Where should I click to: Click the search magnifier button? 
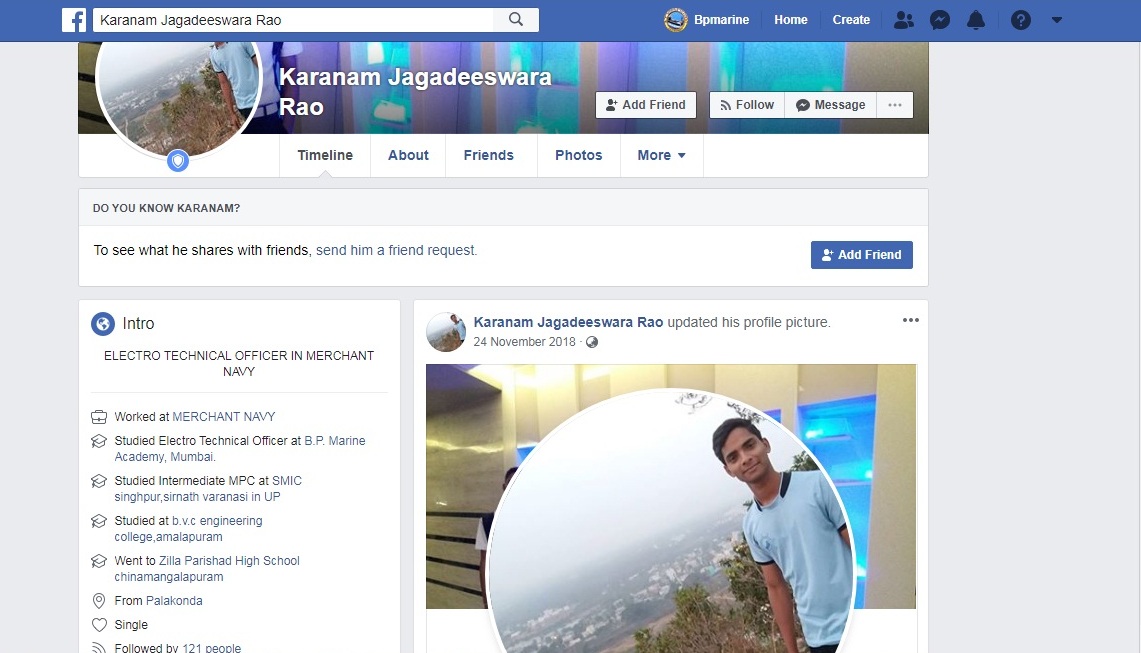tap(516, 20)
